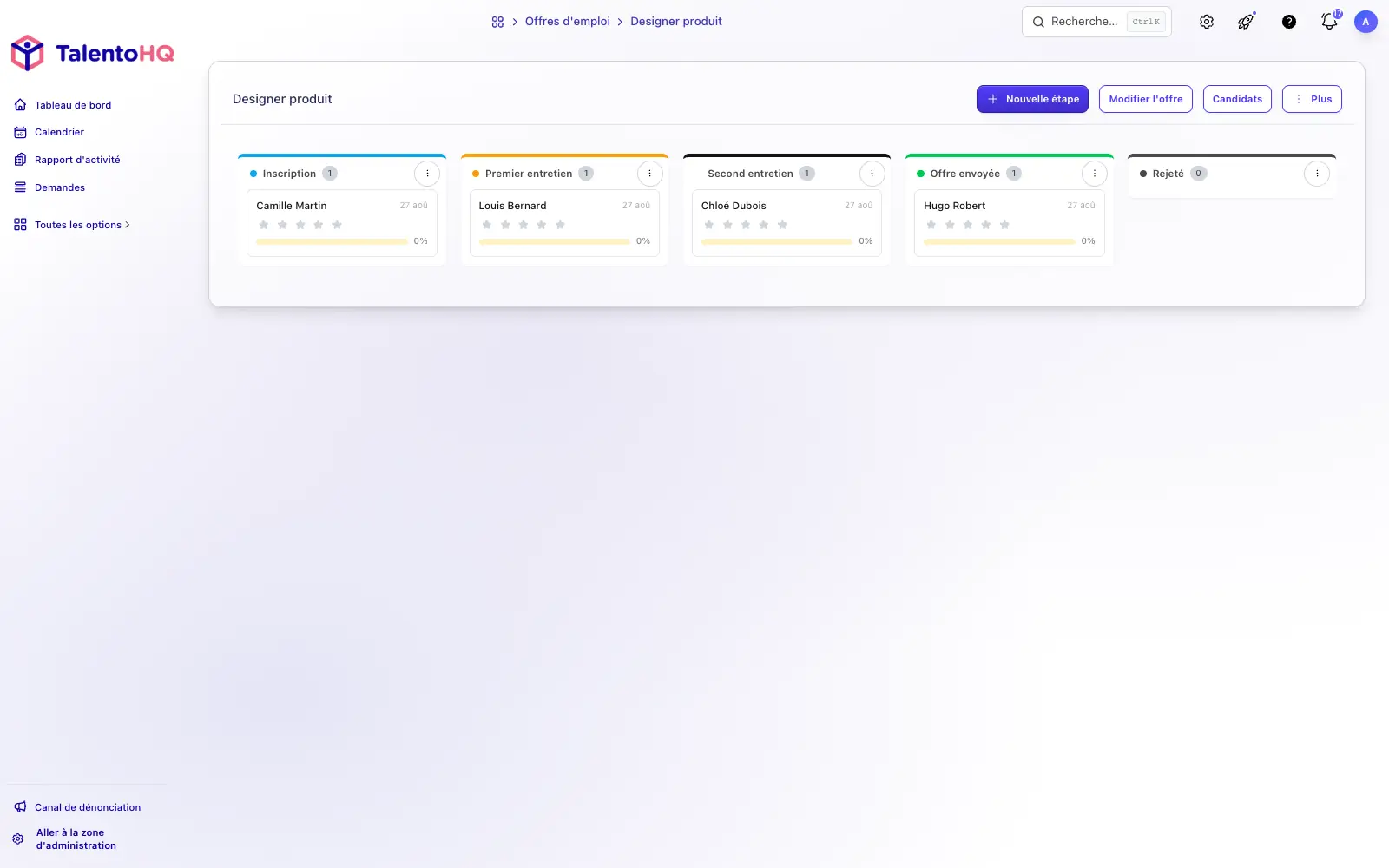1389x868 pixels.
Task: Open Rapport d'activité report icon
Action: point(20,160)
